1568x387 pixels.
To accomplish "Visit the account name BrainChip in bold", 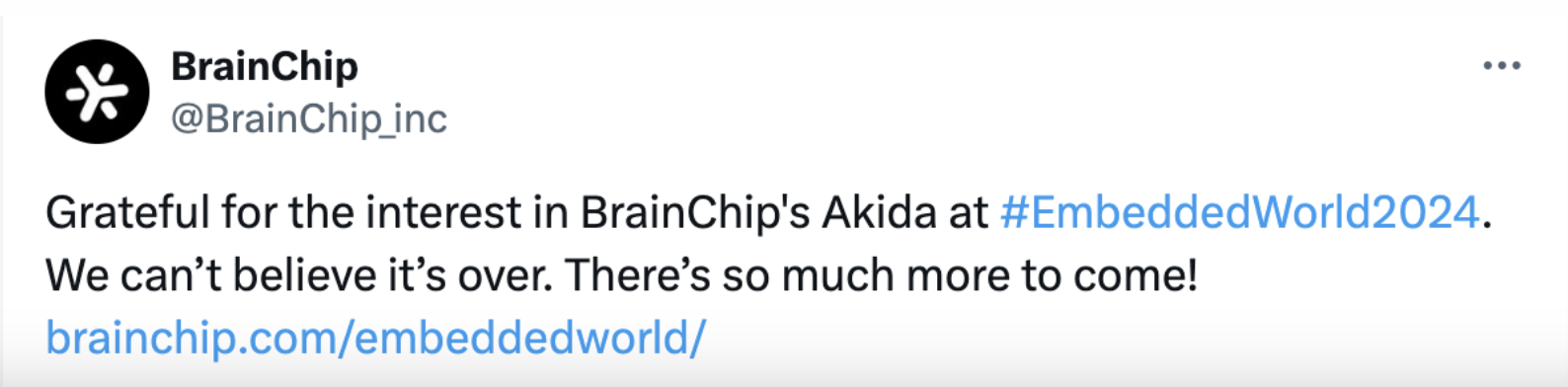I will 265,67.
